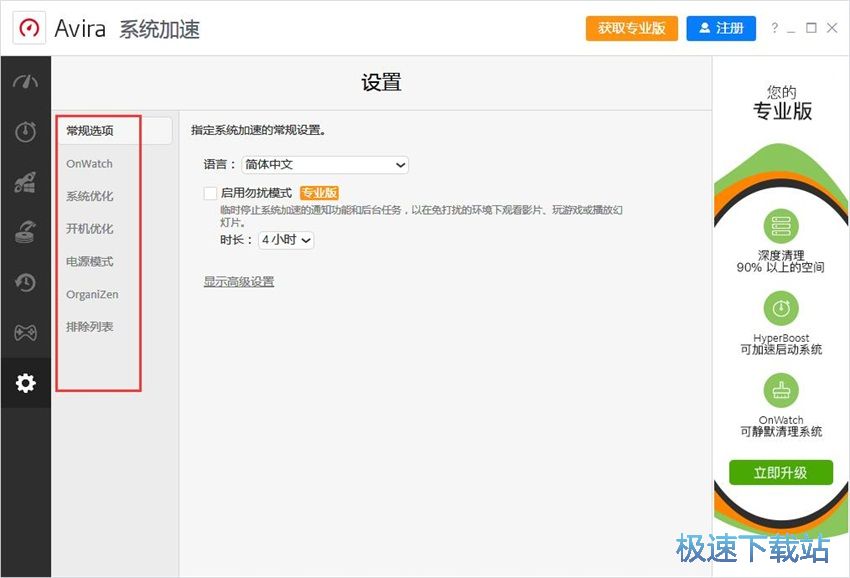The image size is (850, 578).
Task: Select the OnWatch settings tab
Action: 89,164
